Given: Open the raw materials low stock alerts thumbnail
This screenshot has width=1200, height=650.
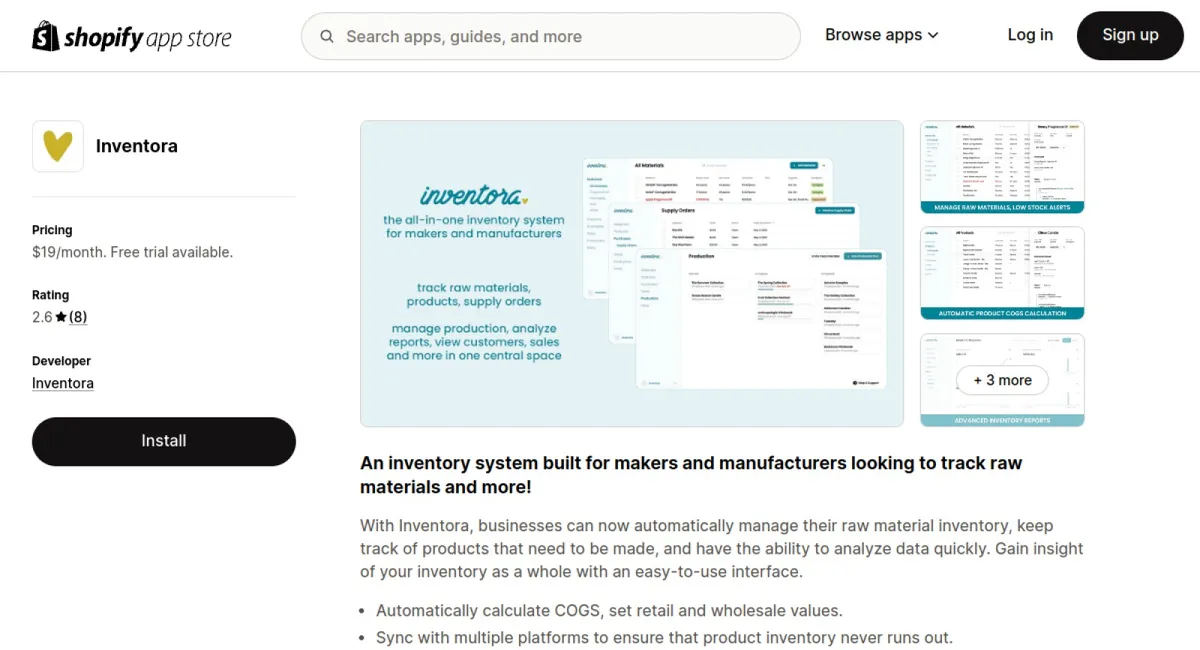Looking at the screenshot, I should 1002,167.
